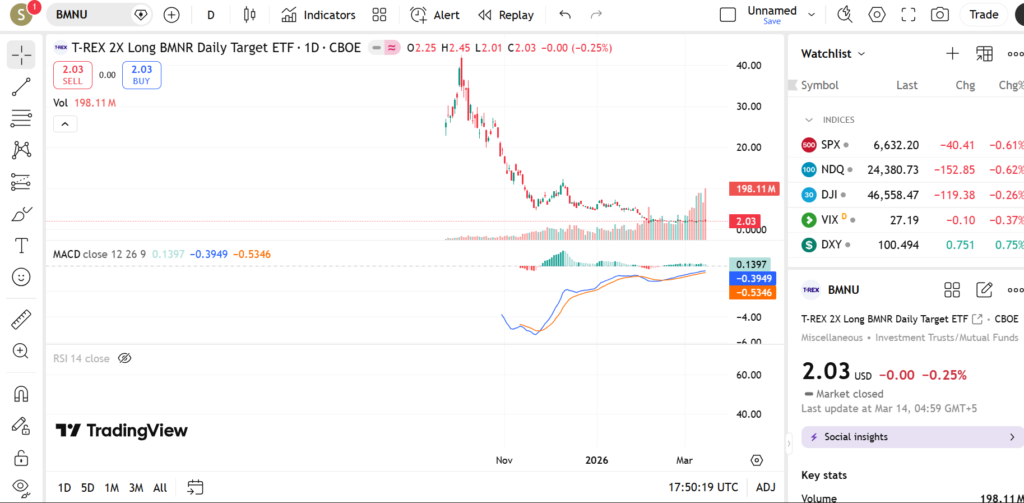1024x503 pixels.
Task: Open the Indicators dialog
Action: click(x=318, y=15)
